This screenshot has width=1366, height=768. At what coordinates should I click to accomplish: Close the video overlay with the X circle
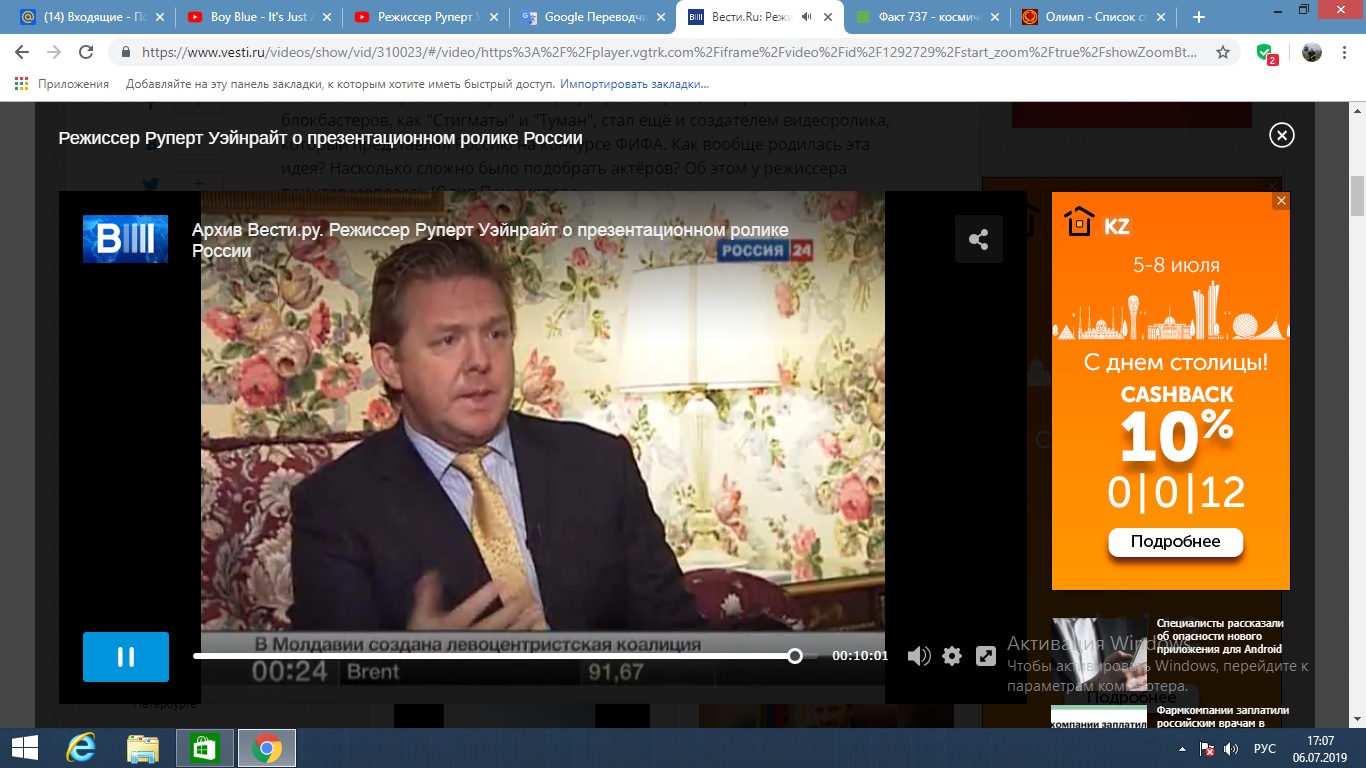point(1282,135)
